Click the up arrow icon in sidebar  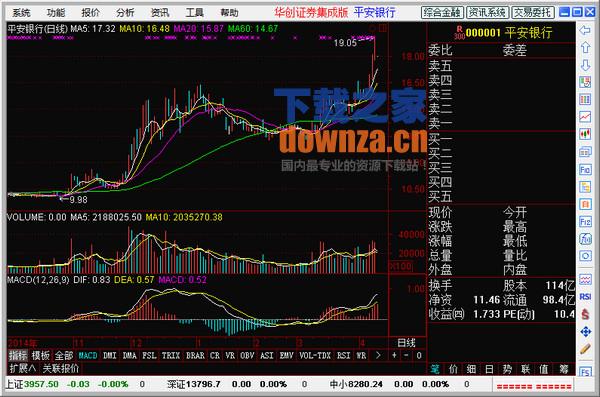pyautogui.click(x=585, y=48)
